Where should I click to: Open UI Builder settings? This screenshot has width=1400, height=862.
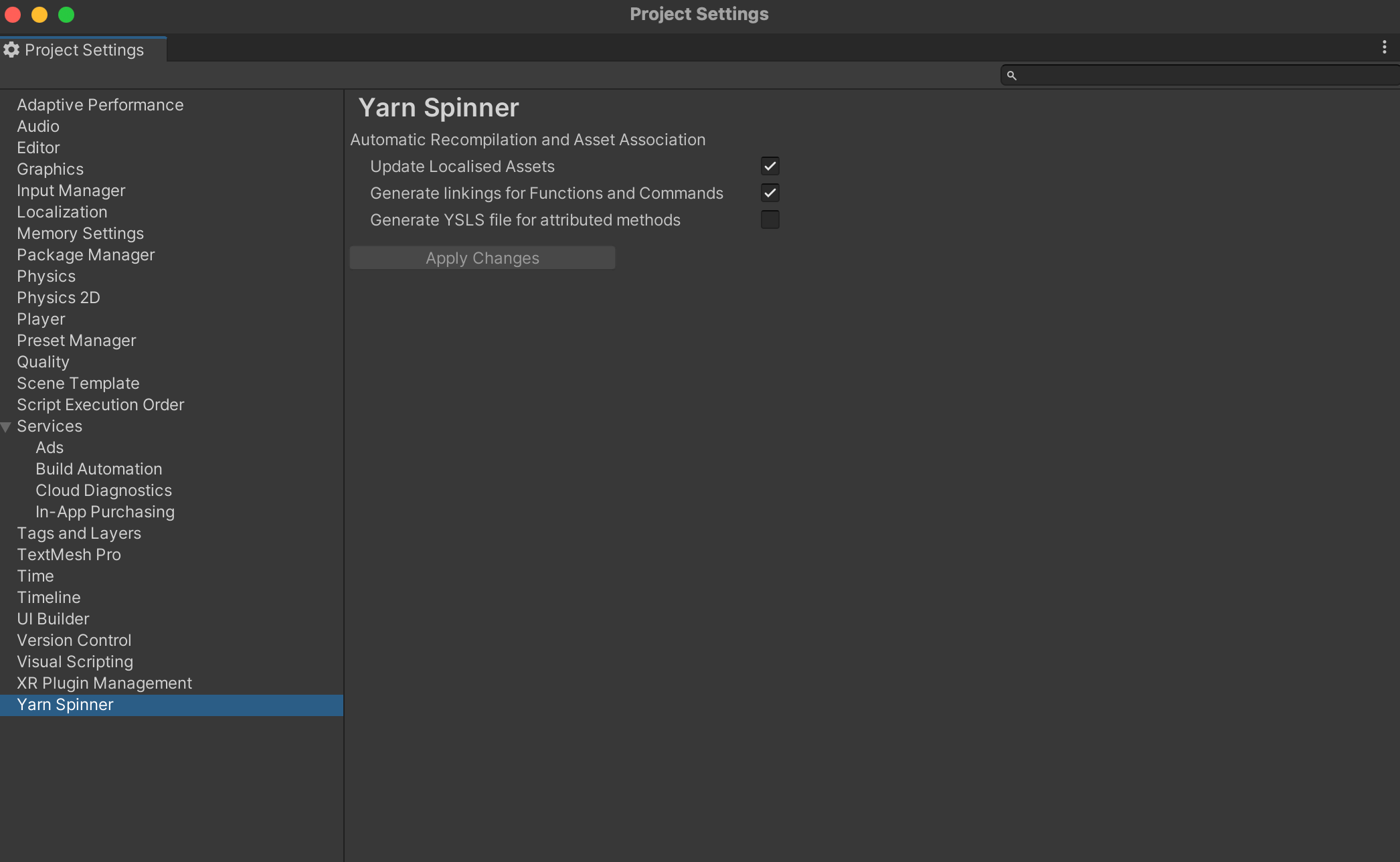pyautogui.click(x=53, y=618)
